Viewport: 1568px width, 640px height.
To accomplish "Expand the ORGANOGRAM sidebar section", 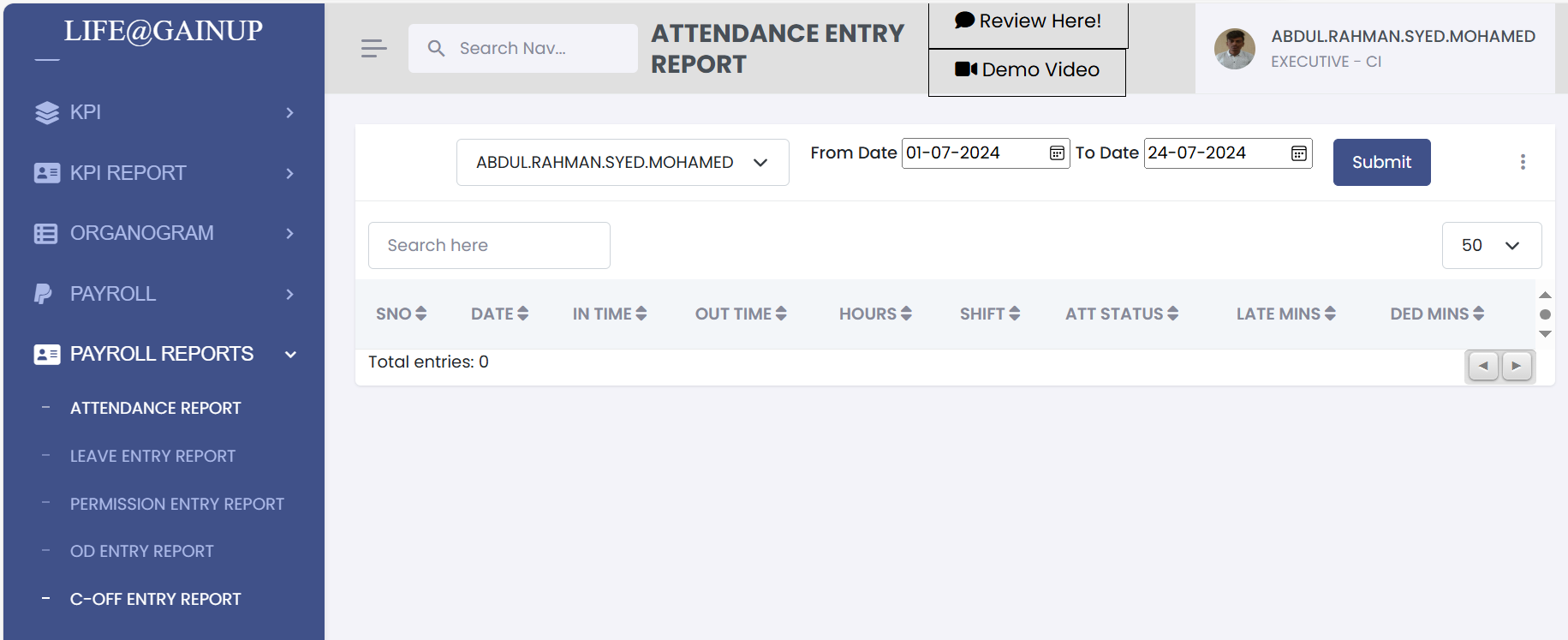I will pos(164,233).
